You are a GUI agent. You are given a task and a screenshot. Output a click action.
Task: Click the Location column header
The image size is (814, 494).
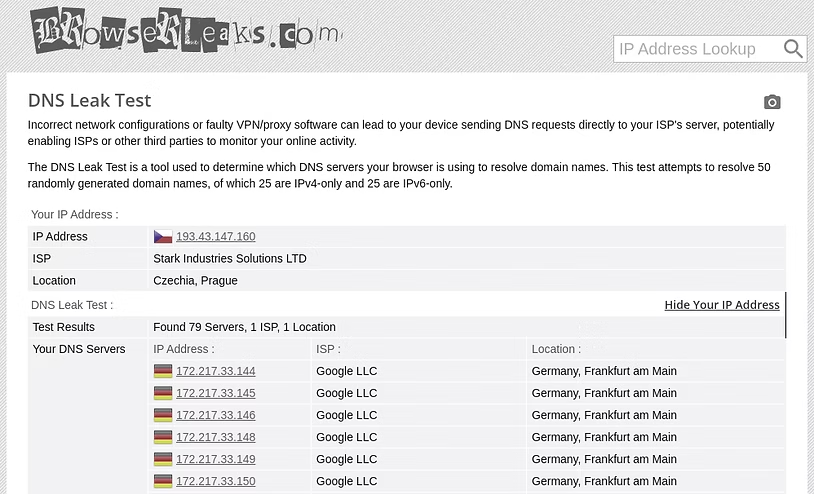tap(556, 349)
